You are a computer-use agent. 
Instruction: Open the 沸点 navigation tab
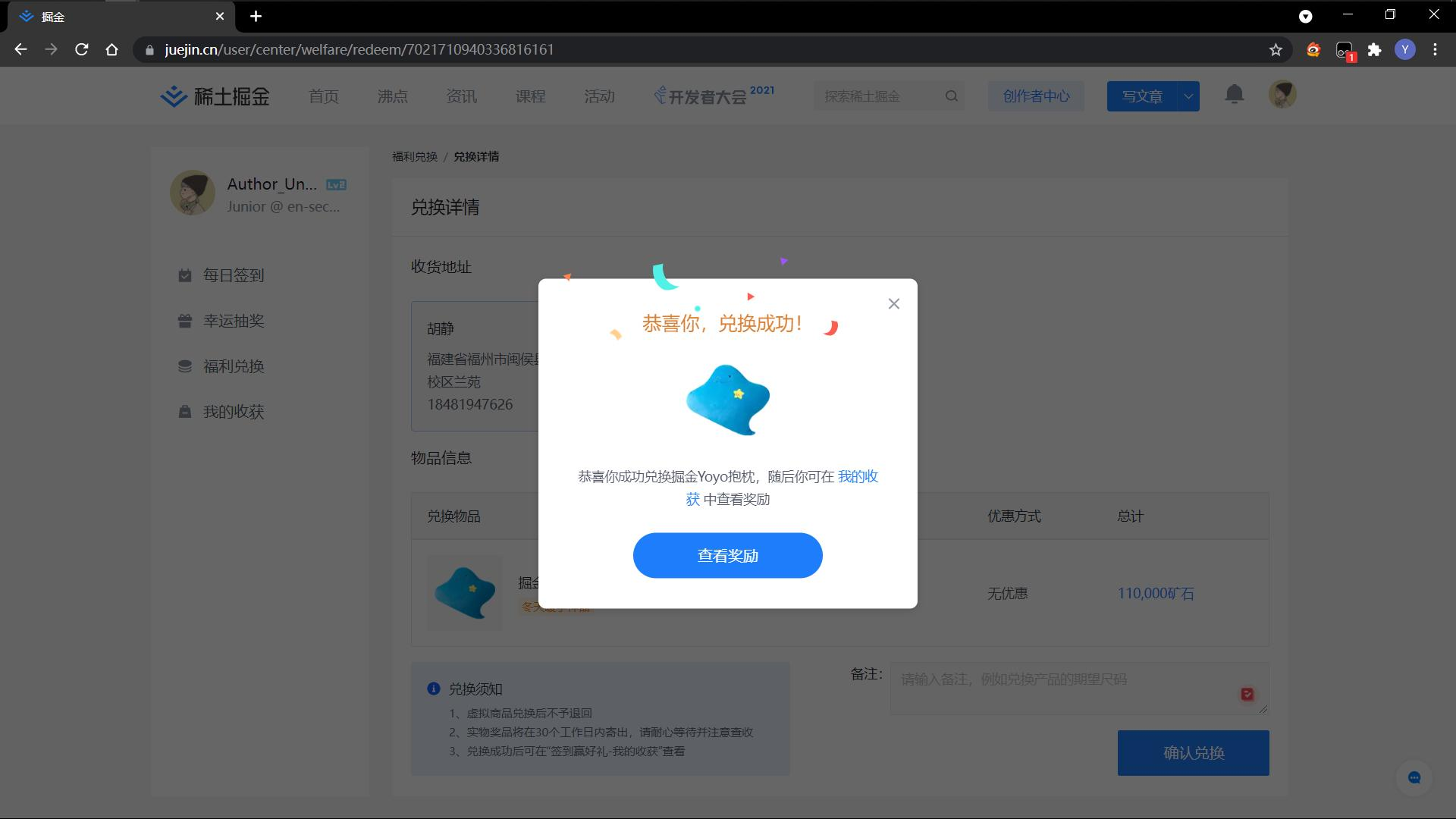(x=392, y=96)
